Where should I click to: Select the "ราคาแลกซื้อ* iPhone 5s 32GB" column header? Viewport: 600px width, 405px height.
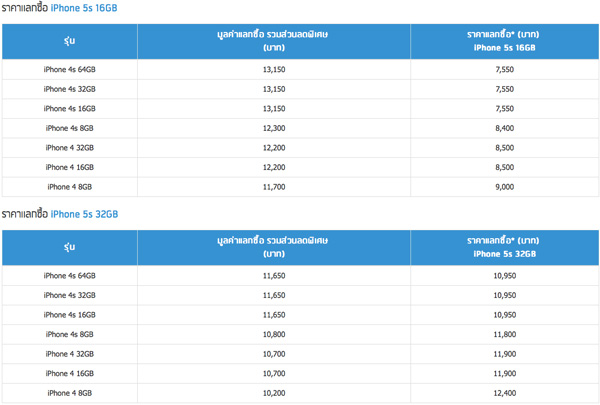[504, 247]
